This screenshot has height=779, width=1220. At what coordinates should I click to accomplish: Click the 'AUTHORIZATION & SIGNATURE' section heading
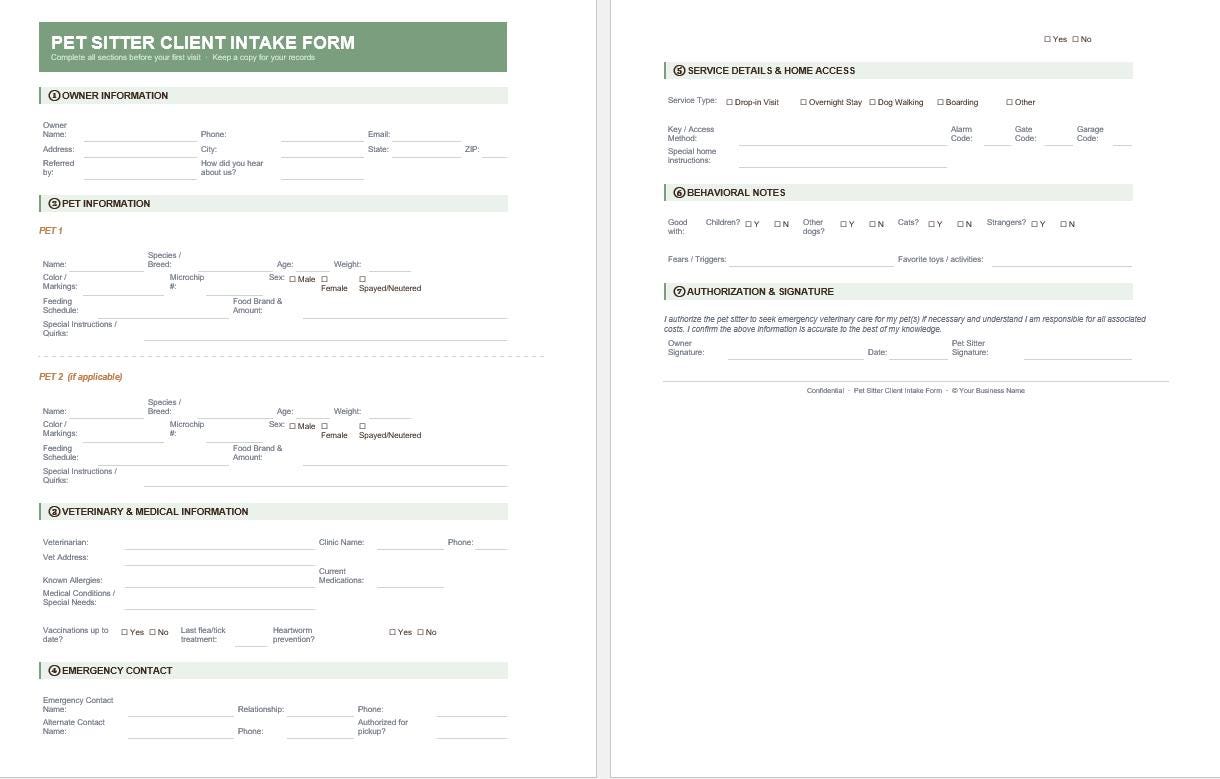(760, 292)
